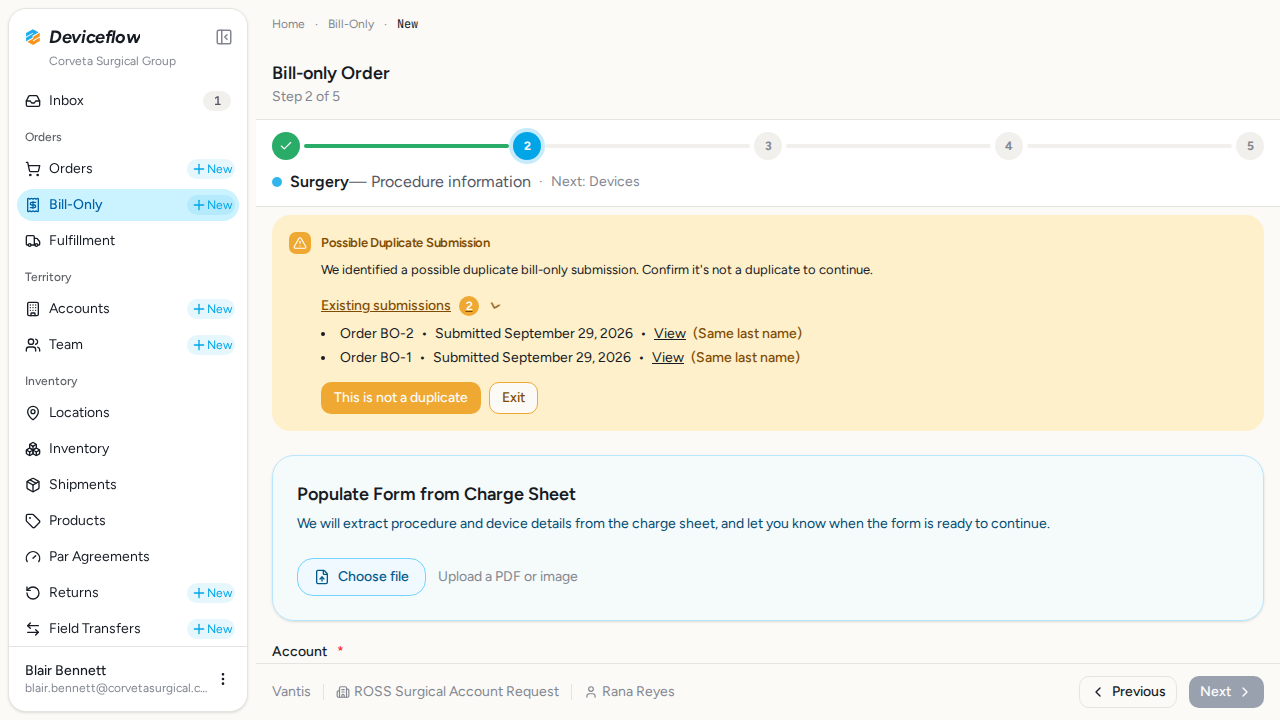Collapse the Existing submissions chevron

click(x=495, y=306)
